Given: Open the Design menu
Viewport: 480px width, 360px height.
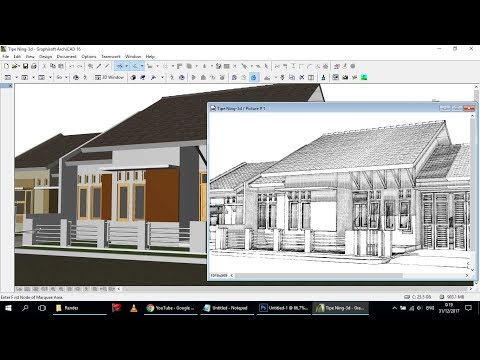Looking at the screenshot, I should tap(45, 57).
